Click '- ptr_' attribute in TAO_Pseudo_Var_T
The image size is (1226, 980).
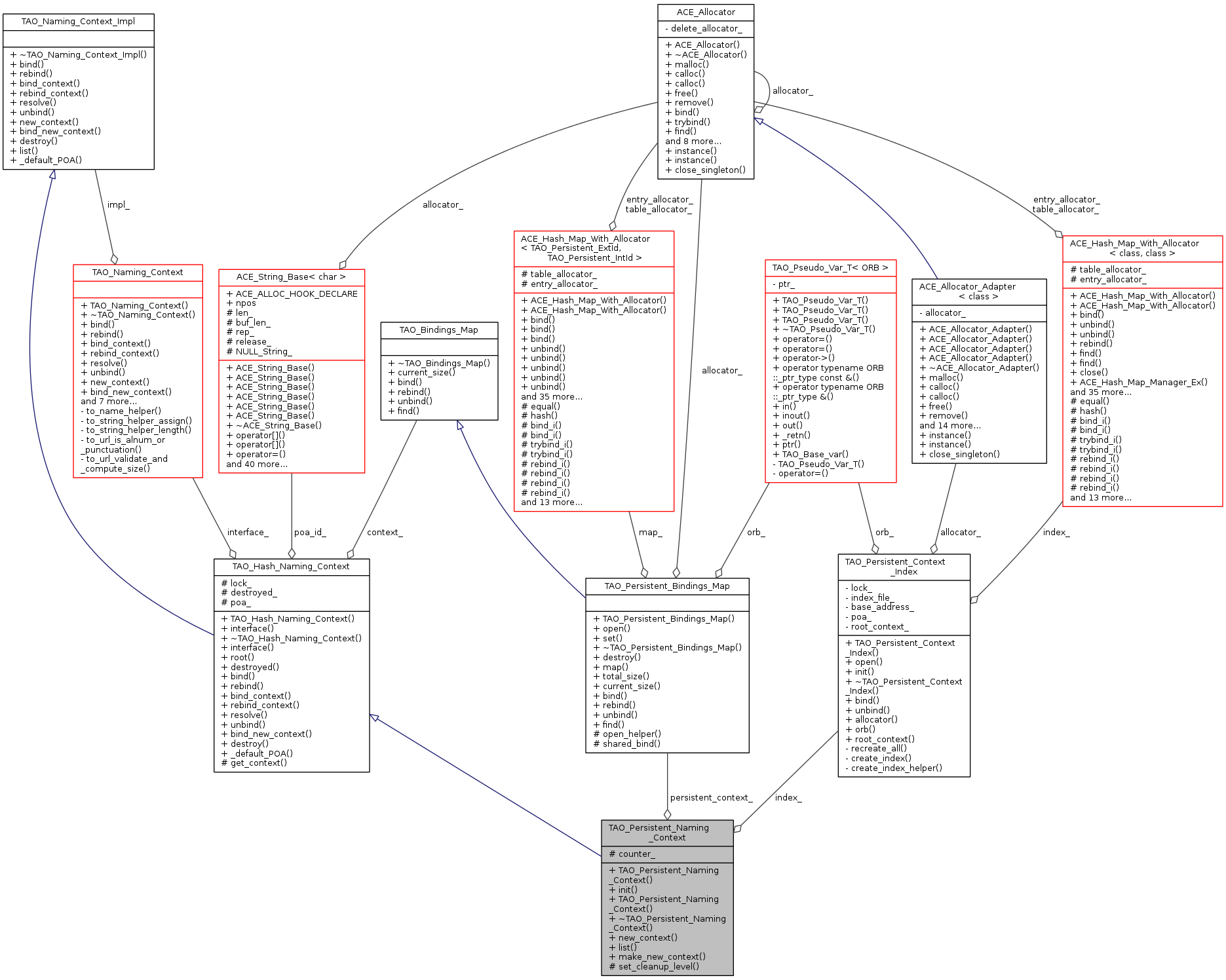point(783,285)
